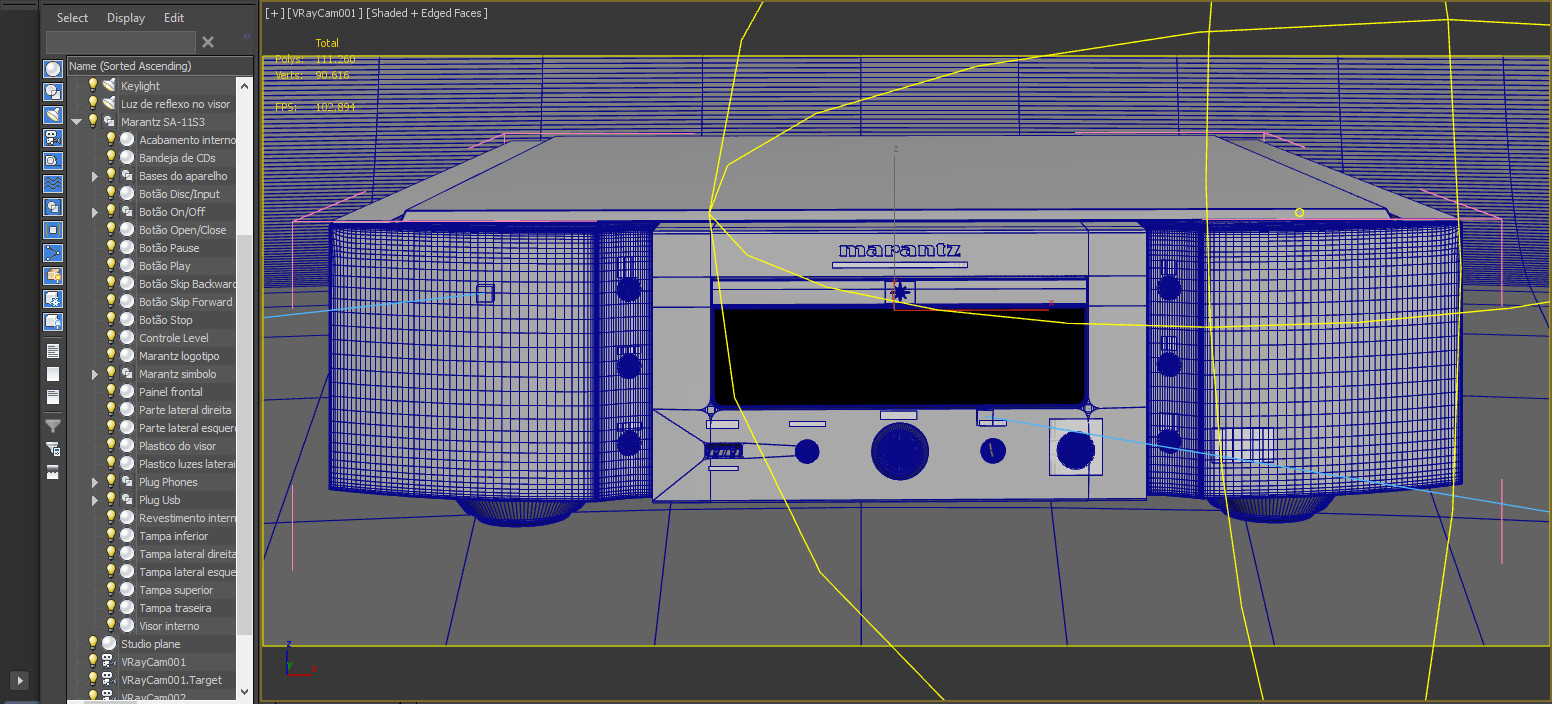Open the Display menu
This screenshot has height=704, width=1552.
(126, 18)
